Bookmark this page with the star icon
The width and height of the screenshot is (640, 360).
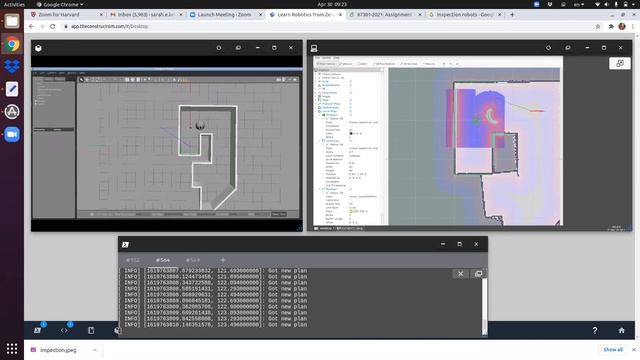(x=598, y=26)
